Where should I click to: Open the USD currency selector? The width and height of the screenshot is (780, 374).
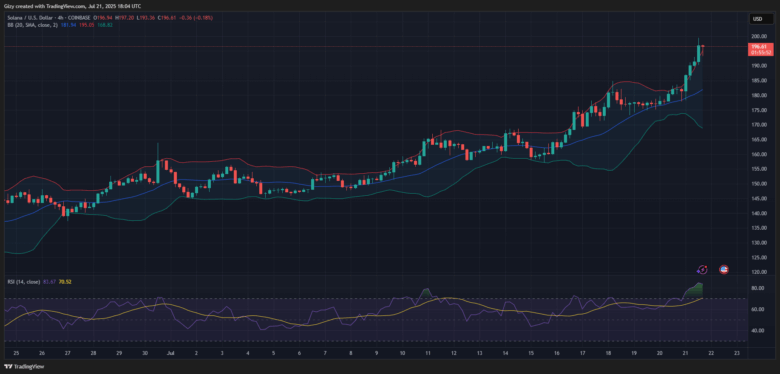point(761,19)
